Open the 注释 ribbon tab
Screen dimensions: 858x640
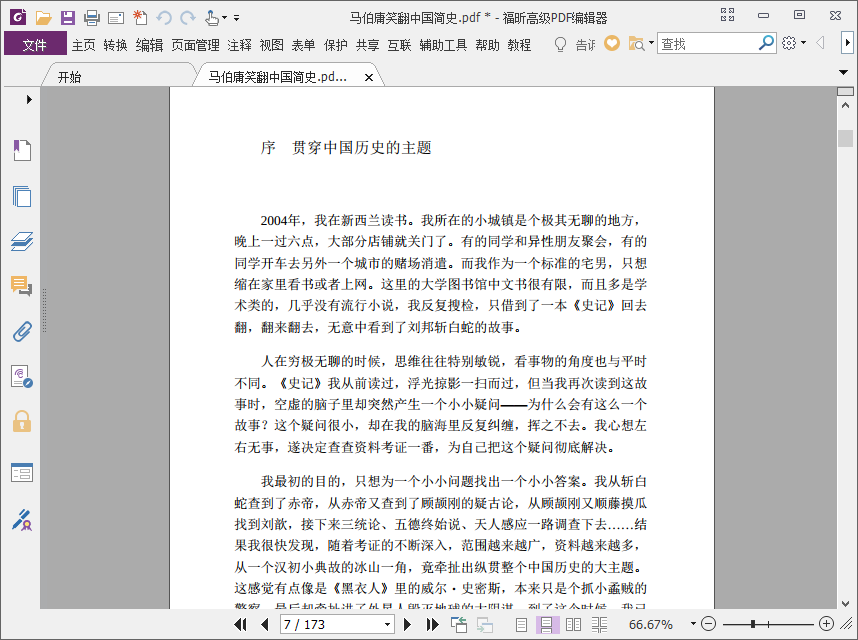[x=239, y=45]
